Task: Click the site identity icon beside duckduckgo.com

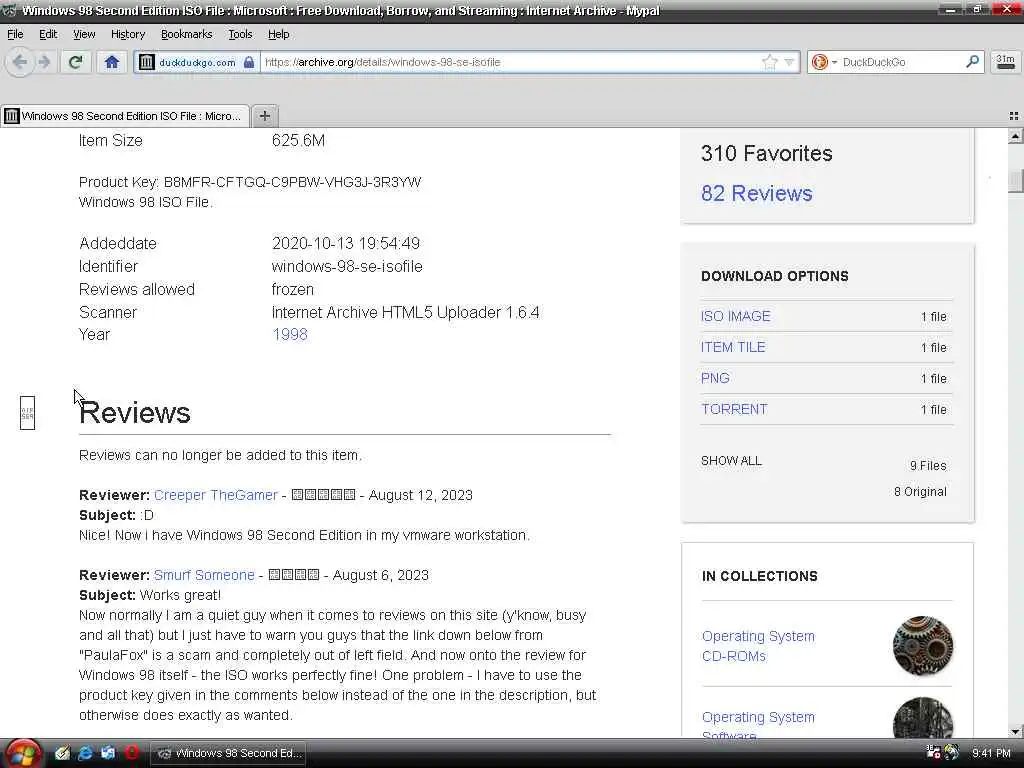Action: click(146, 62)
